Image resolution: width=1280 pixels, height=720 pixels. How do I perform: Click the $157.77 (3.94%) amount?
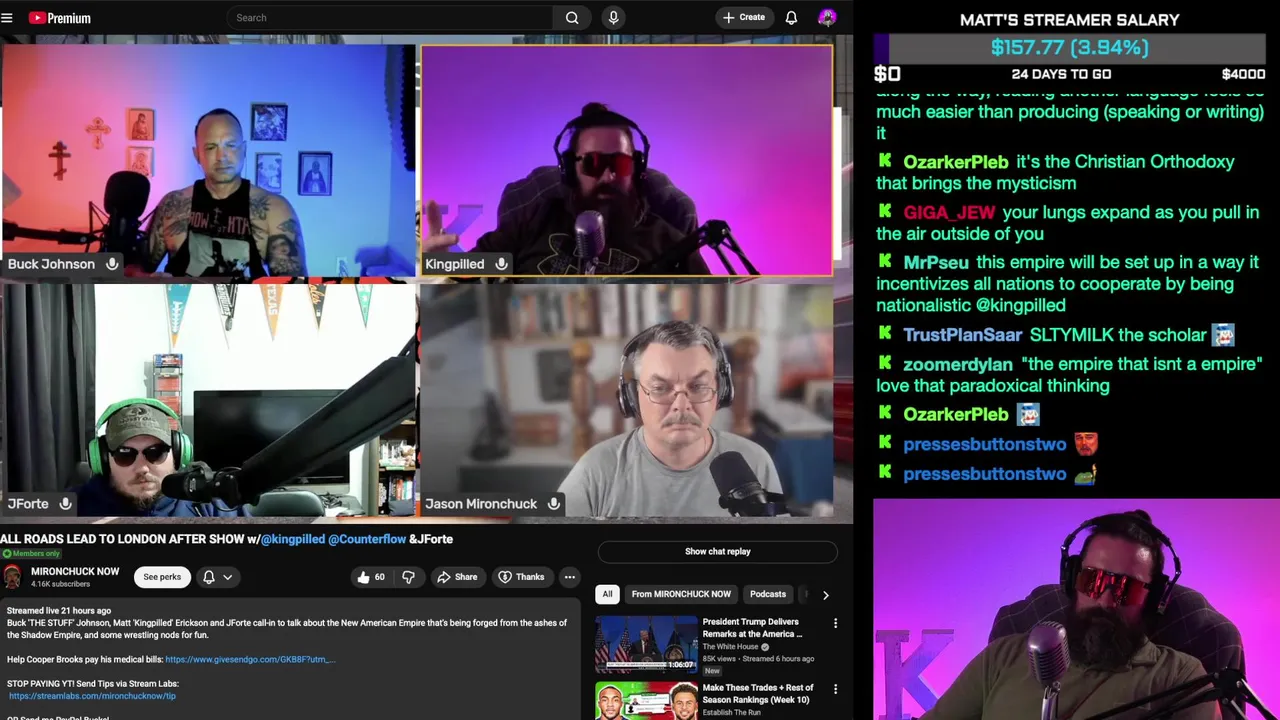pos(1069,47)
